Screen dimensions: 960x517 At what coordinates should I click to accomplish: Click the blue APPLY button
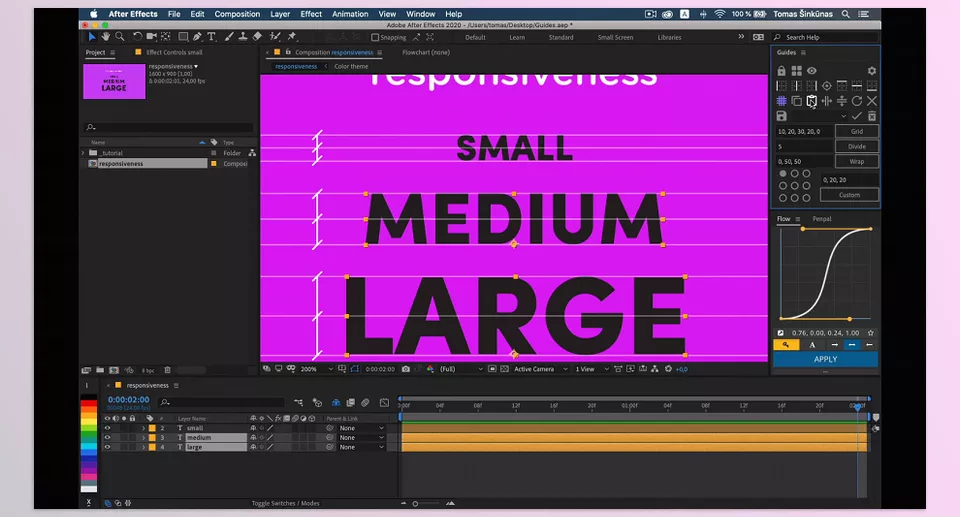(x=825, y=360)
